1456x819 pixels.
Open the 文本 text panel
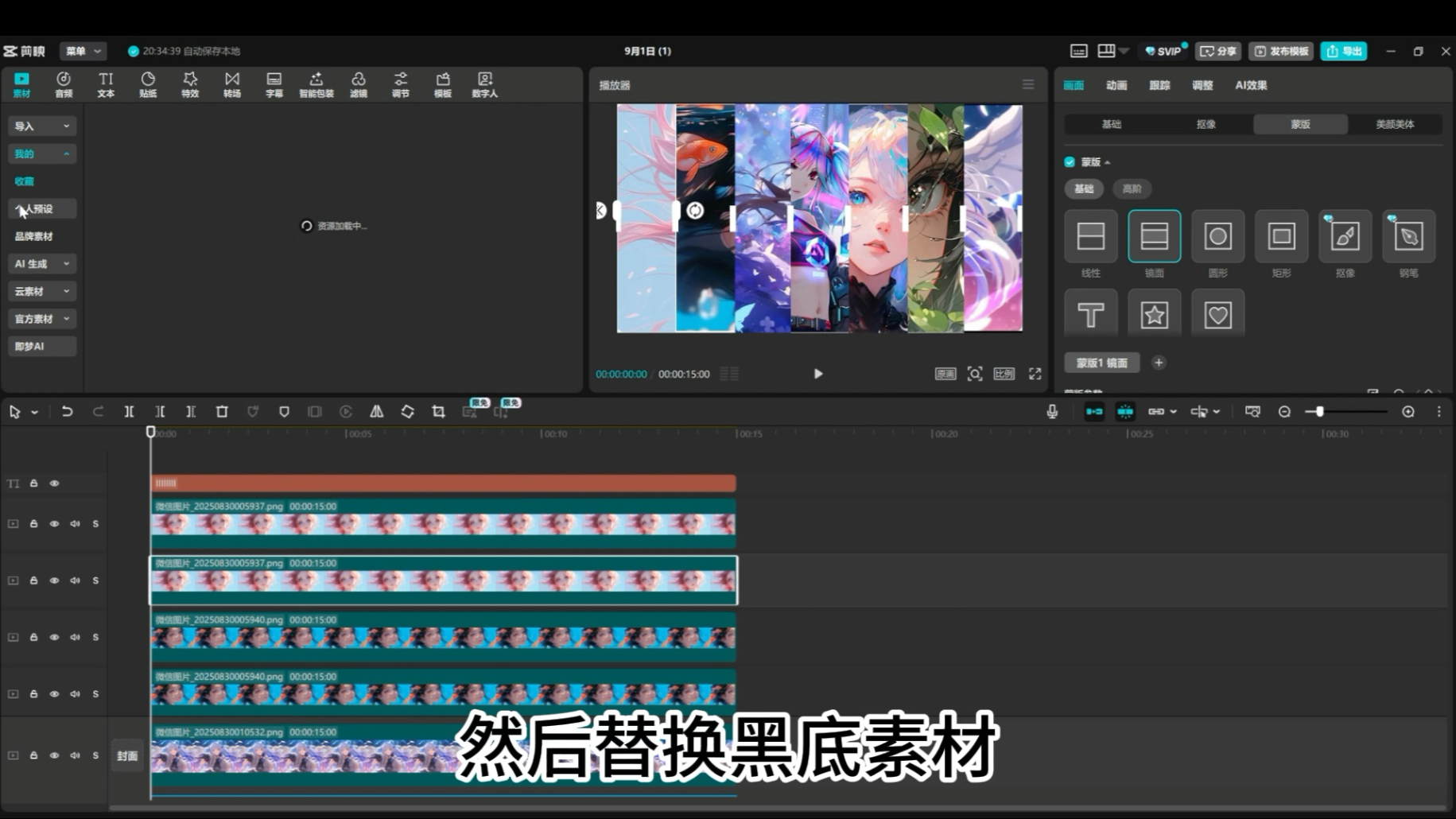point(106,84)
